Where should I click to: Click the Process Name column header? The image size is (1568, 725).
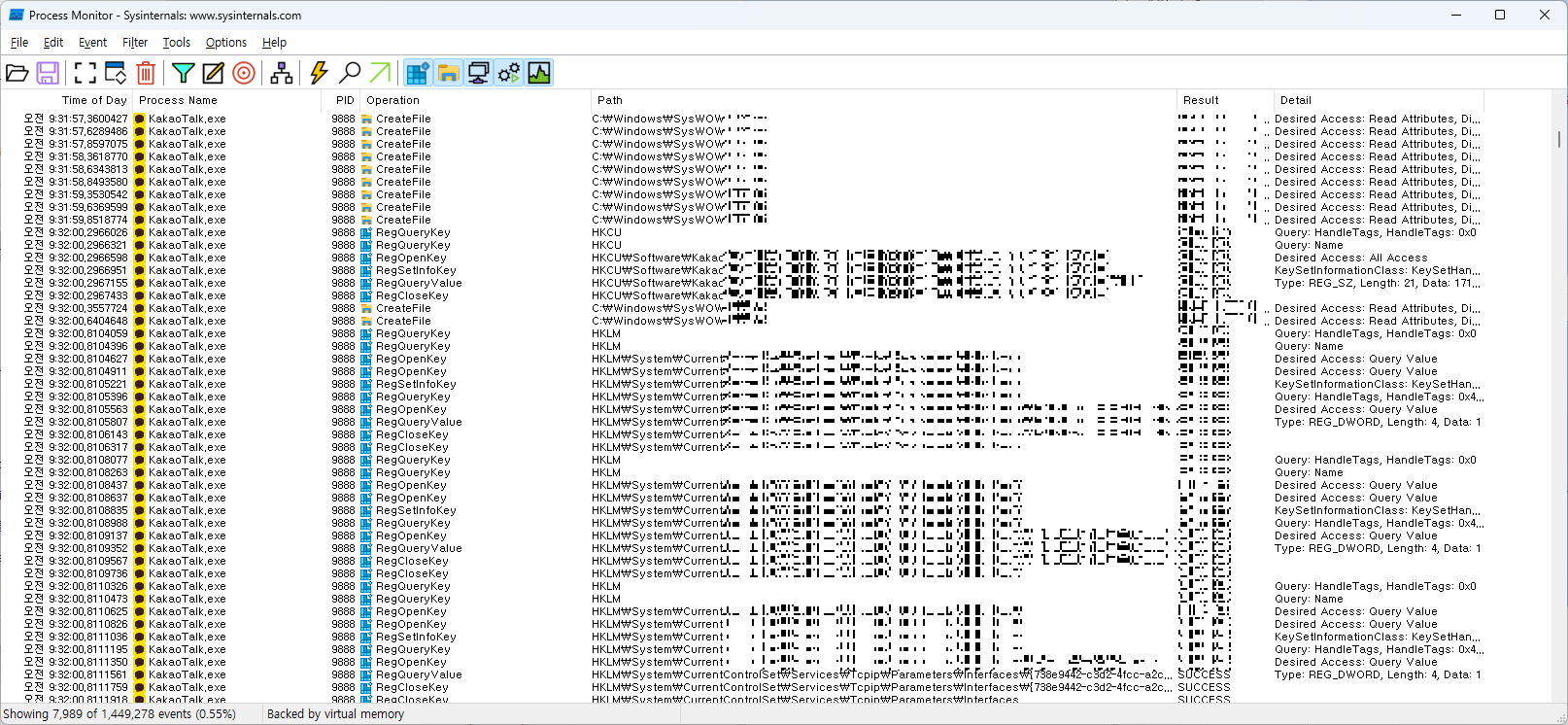tap(227, 100)
